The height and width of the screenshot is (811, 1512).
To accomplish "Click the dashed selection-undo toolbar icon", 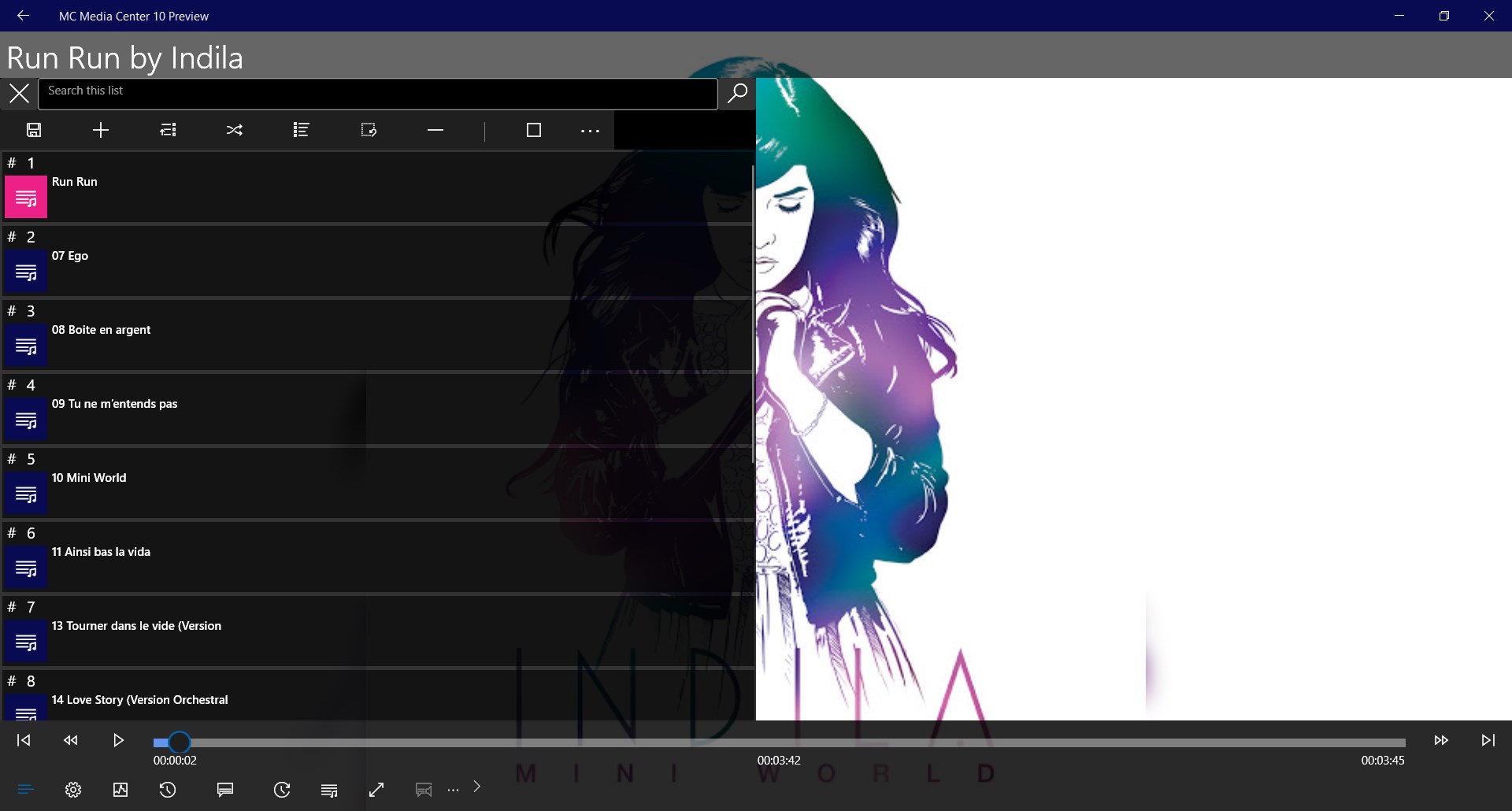I will click(369, 130).
